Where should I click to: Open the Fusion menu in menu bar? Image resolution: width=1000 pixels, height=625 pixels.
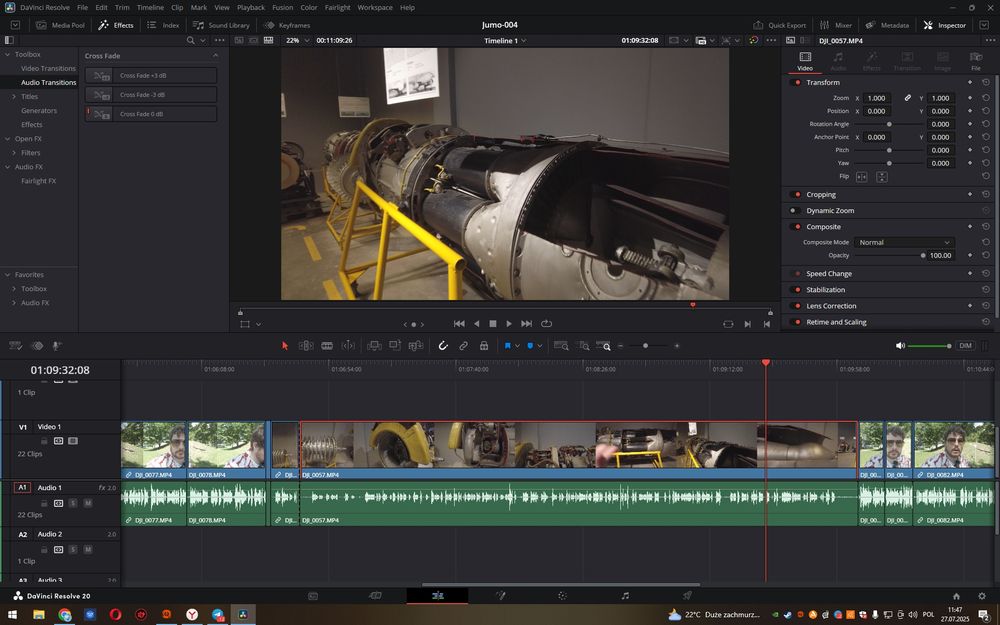[283, 7]
